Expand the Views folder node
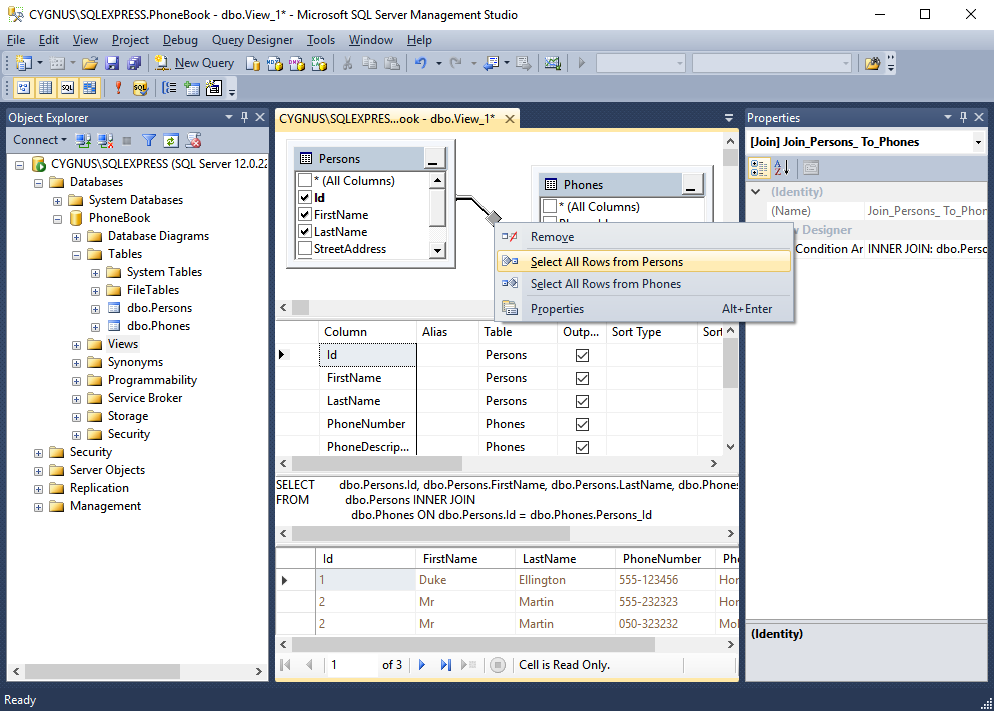This screenshot has width=994, height=711. [77, 345]
